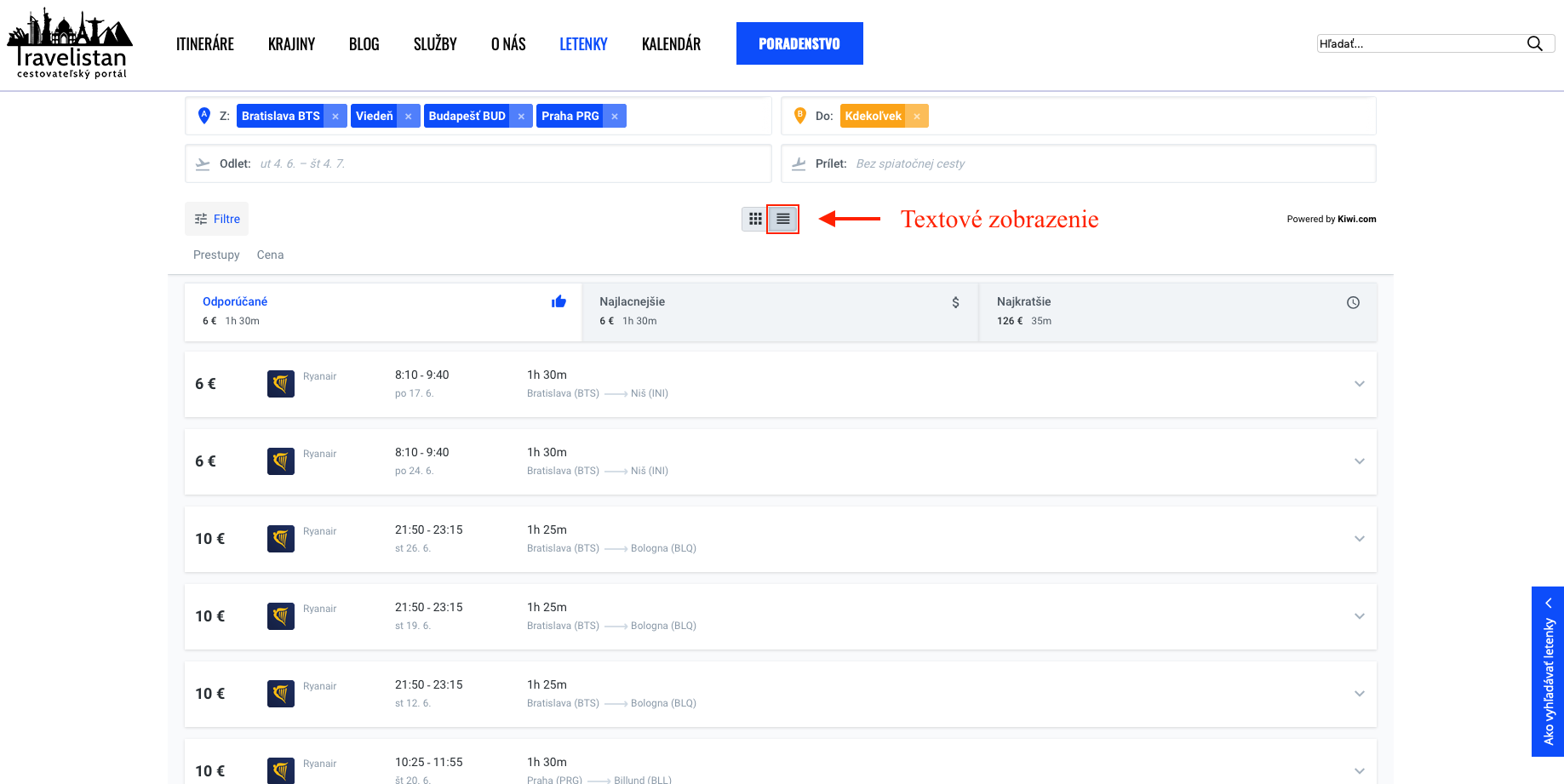1564x784 pixels.
Task: Open the SLUŽBY menu
Action: pyautogui.click(x=435, y=44)
